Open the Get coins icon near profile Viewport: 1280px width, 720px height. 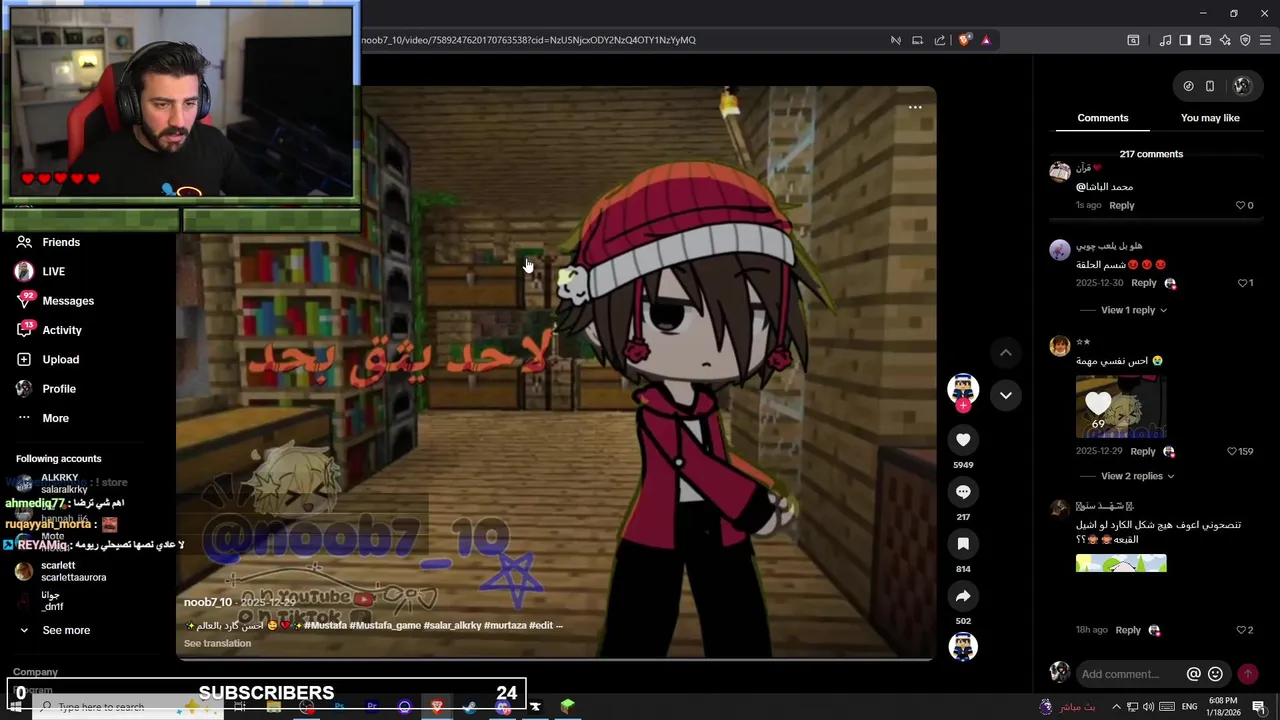1188,86
